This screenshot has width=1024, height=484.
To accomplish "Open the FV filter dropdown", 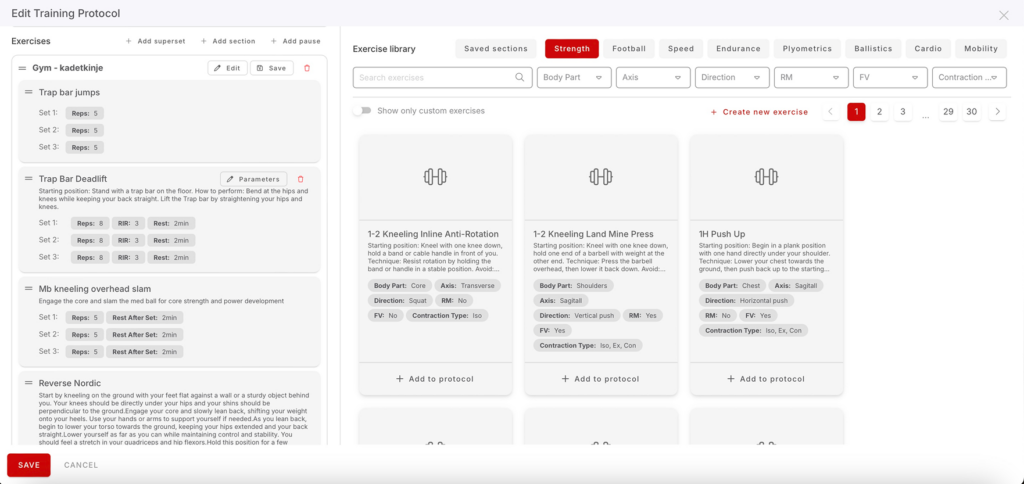I will 890,77.
